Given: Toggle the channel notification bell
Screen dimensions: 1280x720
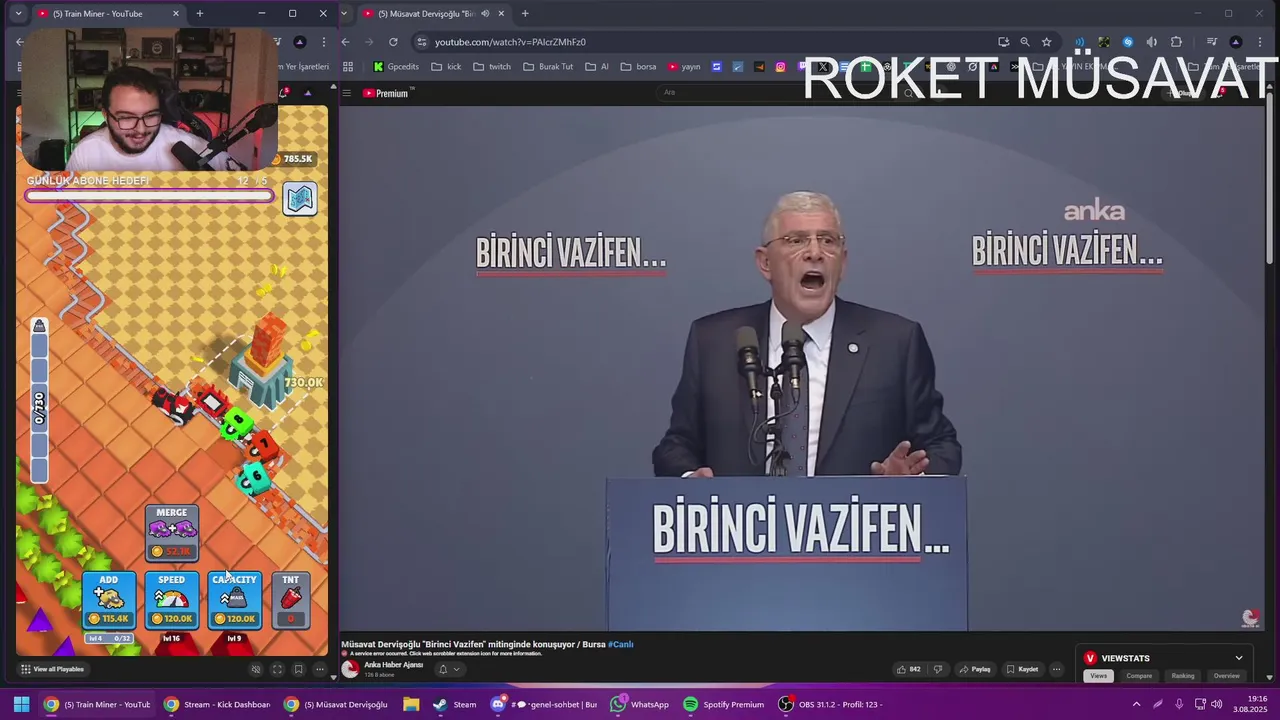Looking at the screenshot, I should (x=443, y=669).
